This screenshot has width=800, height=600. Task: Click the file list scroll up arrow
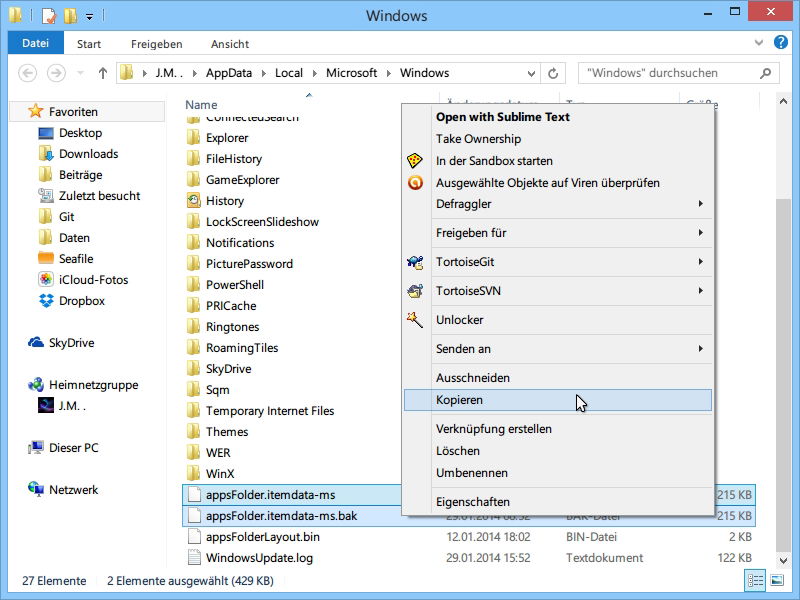click(783, 102)
